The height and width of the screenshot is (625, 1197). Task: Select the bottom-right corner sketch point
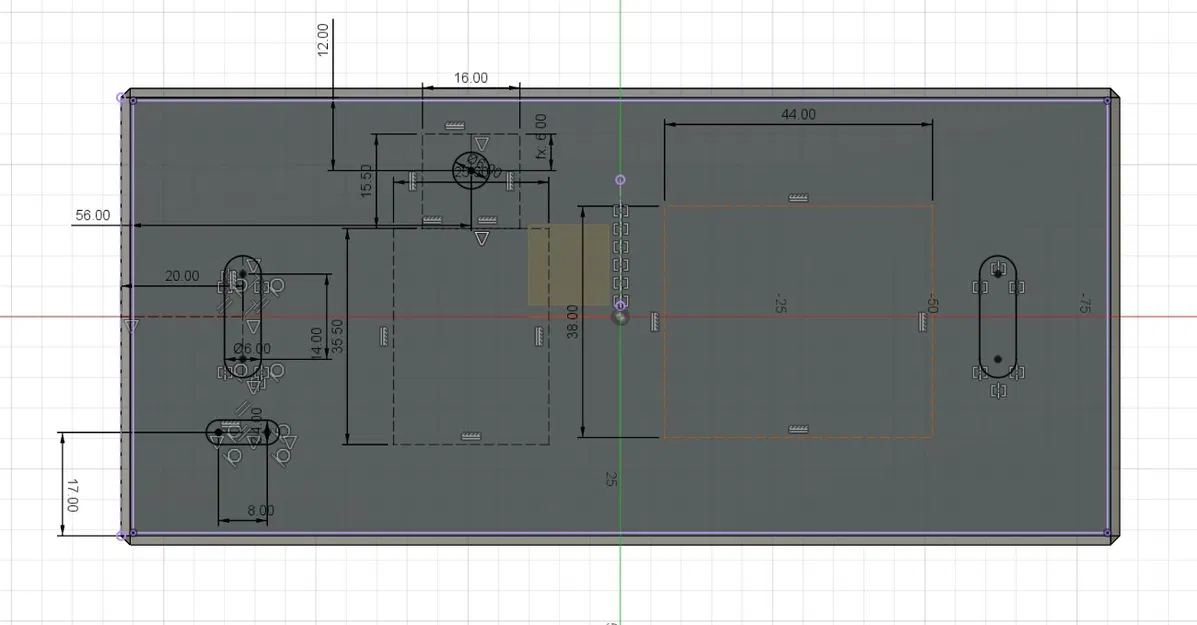coord(1108,533)
